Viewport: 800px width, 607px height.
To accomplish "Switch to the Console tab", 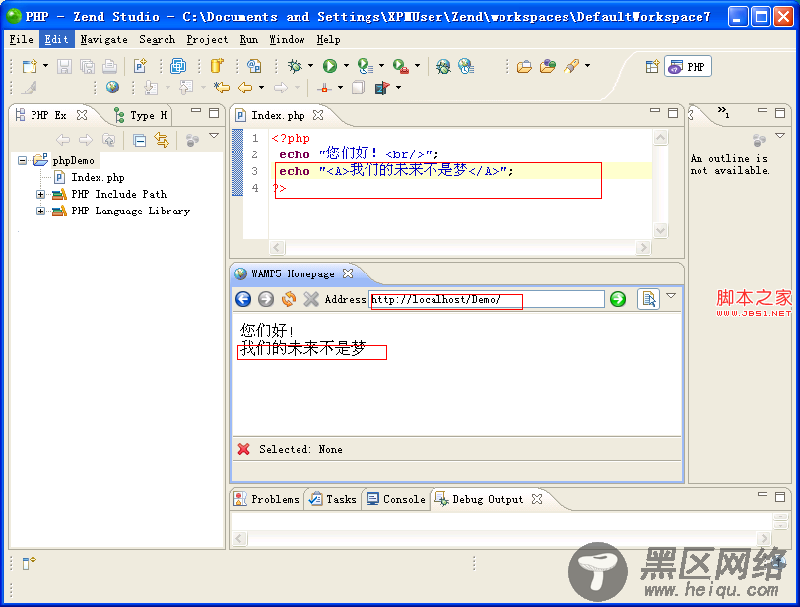I will click(x=396, y=499).
